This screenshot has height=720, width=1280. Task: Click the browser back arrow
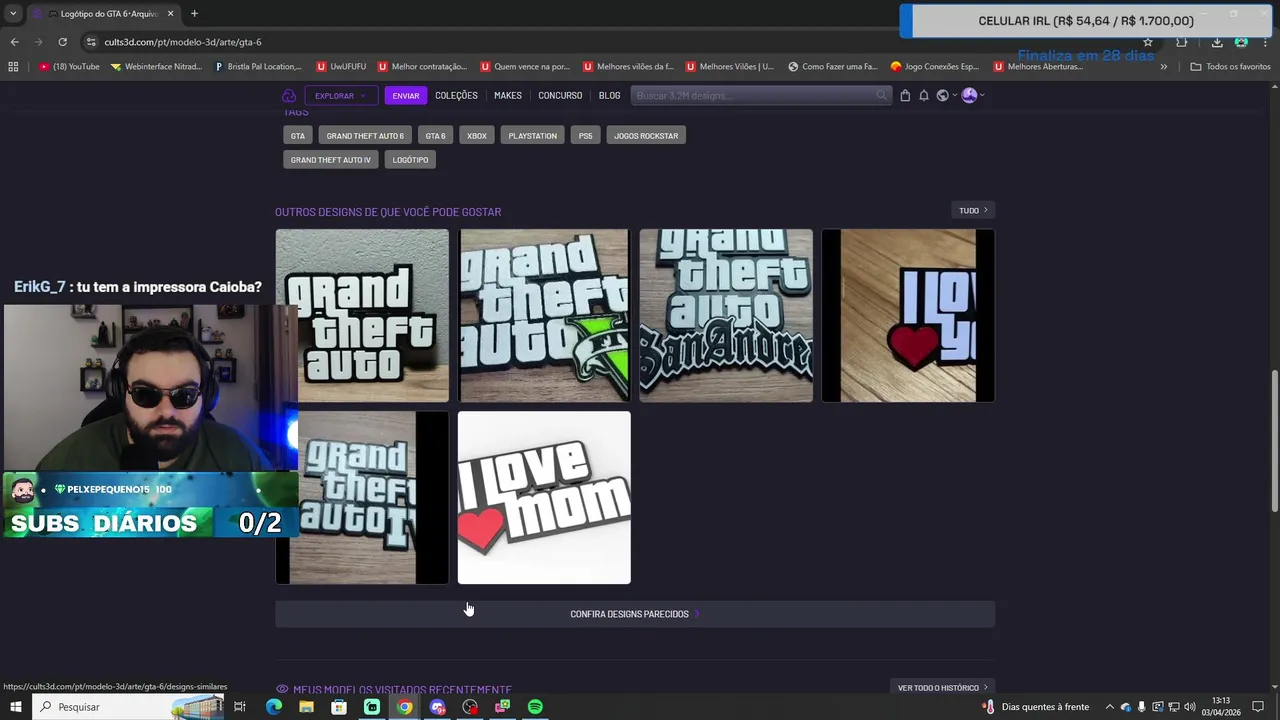coord(14,42)
